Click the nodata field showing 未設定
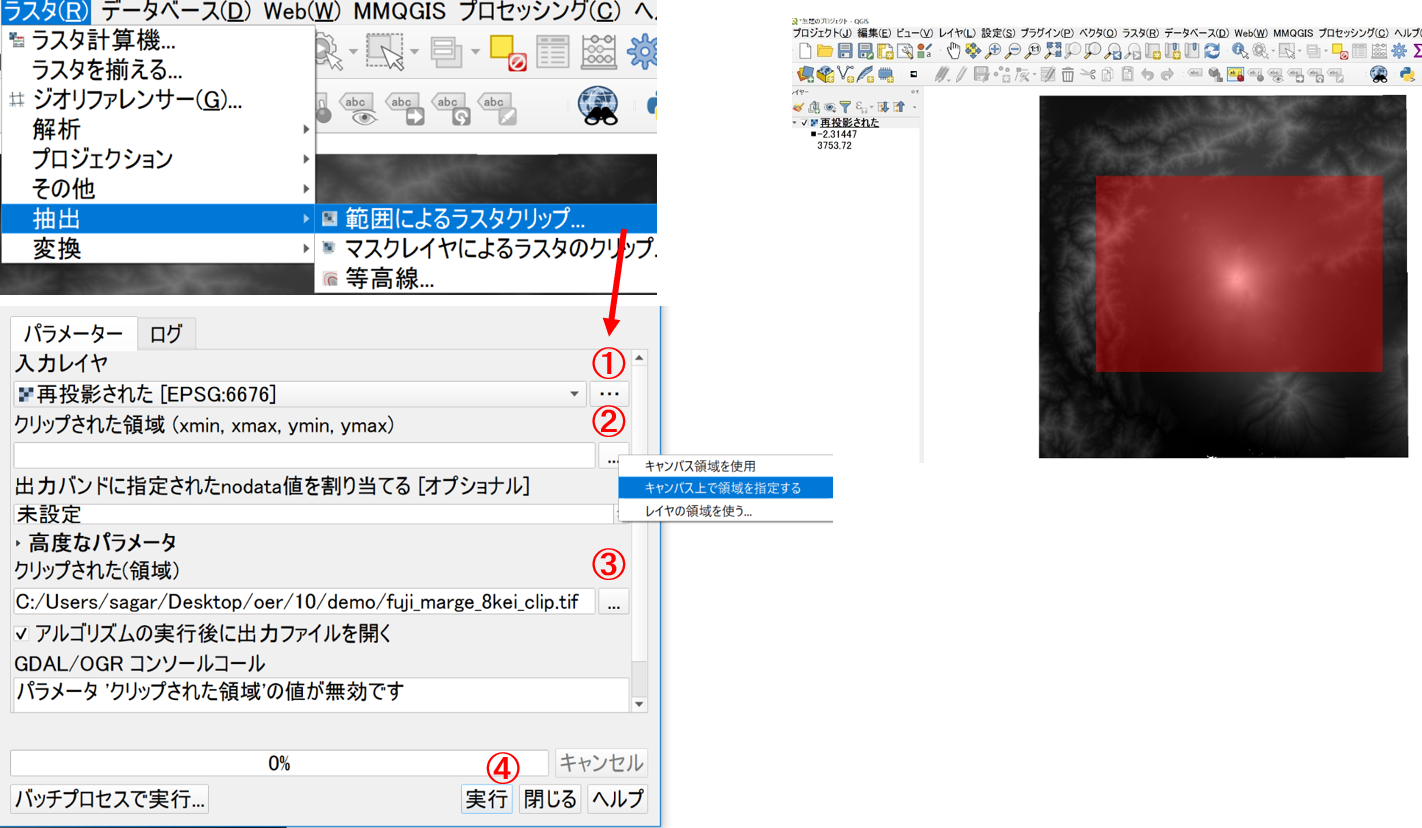1422x828 pixels. [x=313, y=514]
